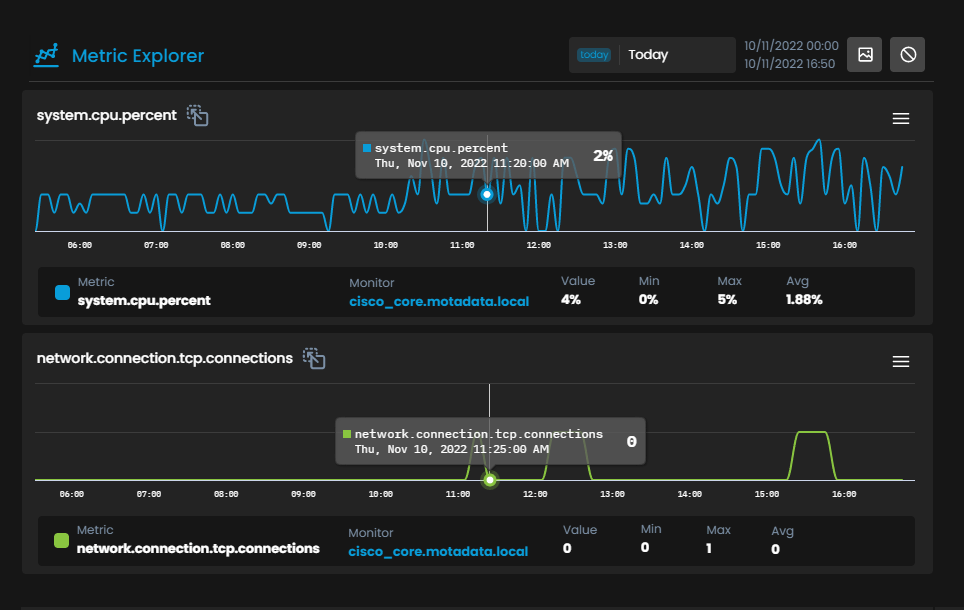Click the small 'today' badge
The image size is (964, 610).
tap(594, 55)
